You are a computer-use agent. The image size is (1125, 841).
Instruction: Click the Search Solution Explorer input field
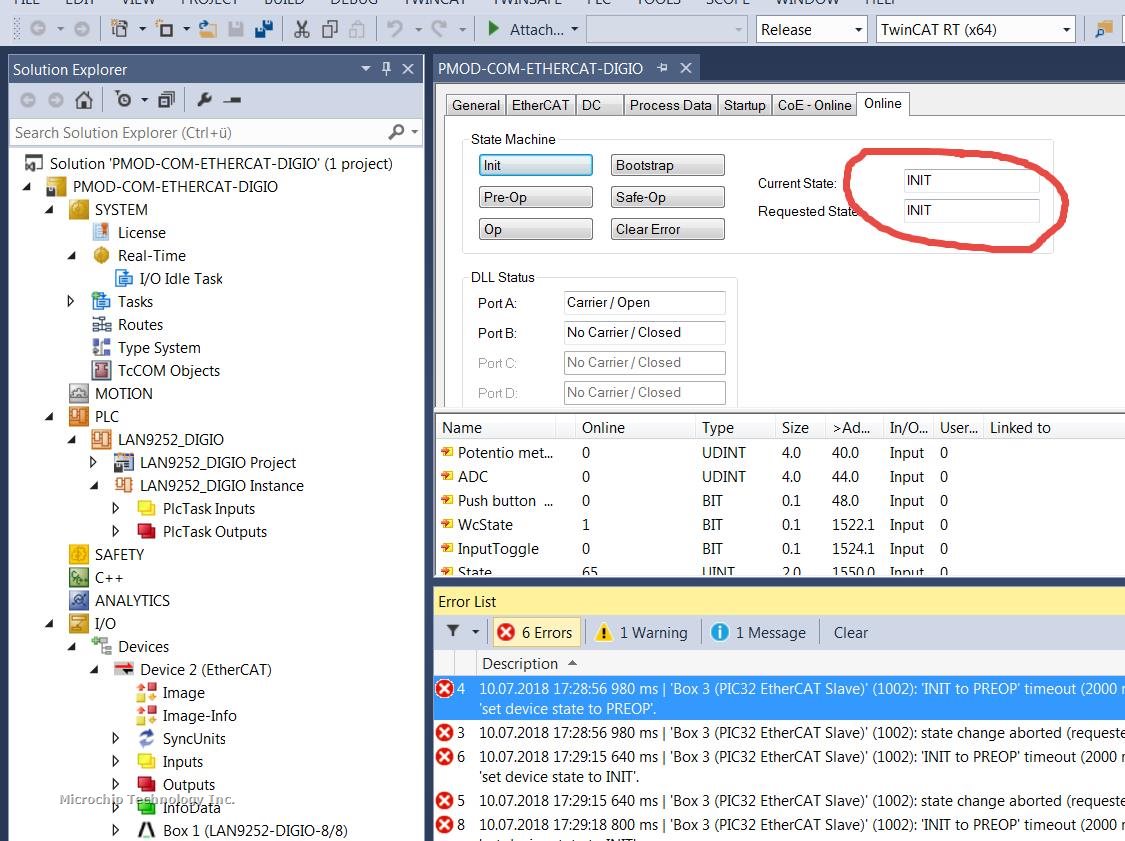198,132
